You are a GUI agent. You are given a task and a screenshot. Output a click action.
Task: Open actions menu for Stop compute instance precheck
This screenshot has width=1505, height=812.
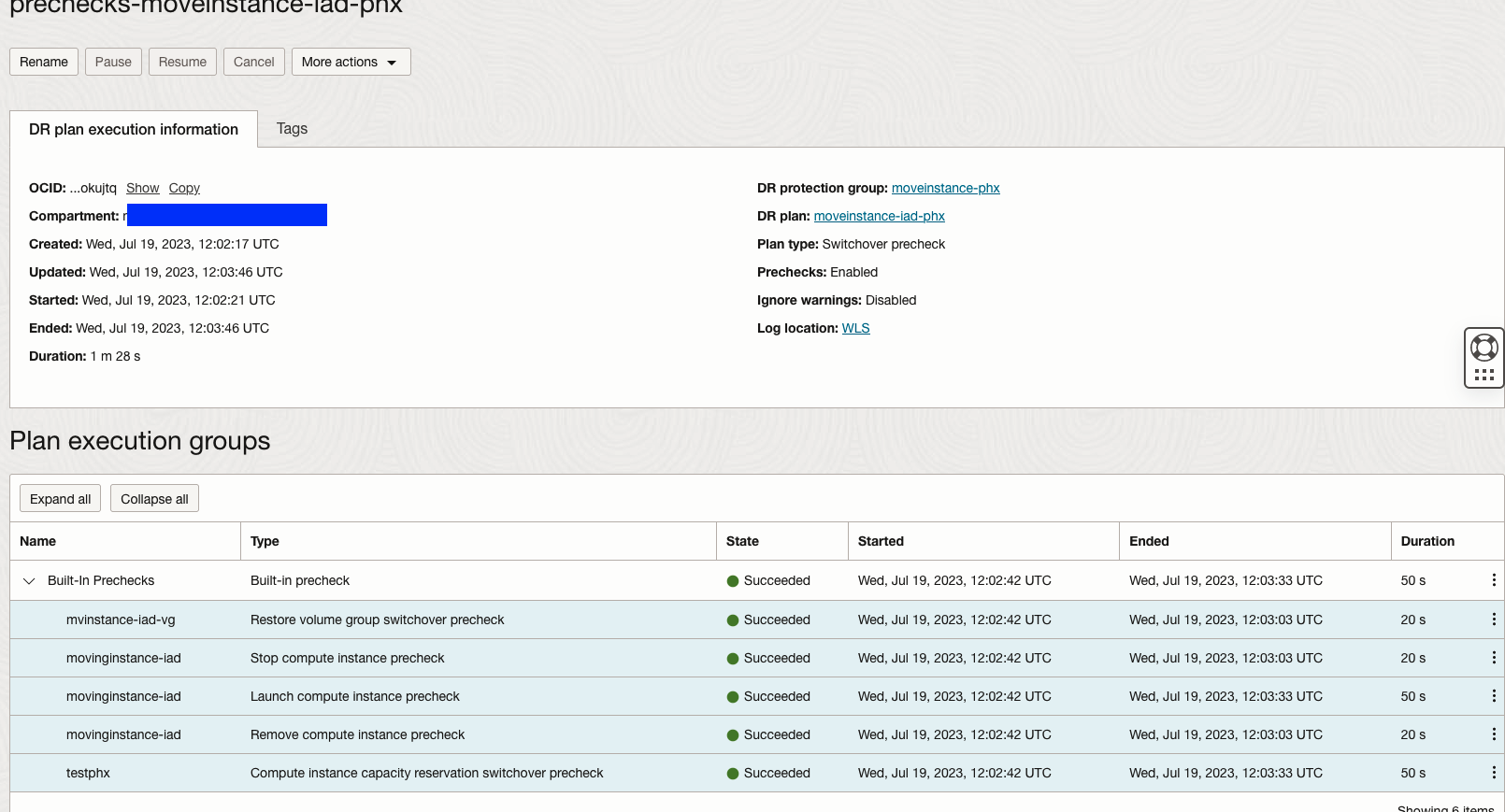click(1494, 658)
